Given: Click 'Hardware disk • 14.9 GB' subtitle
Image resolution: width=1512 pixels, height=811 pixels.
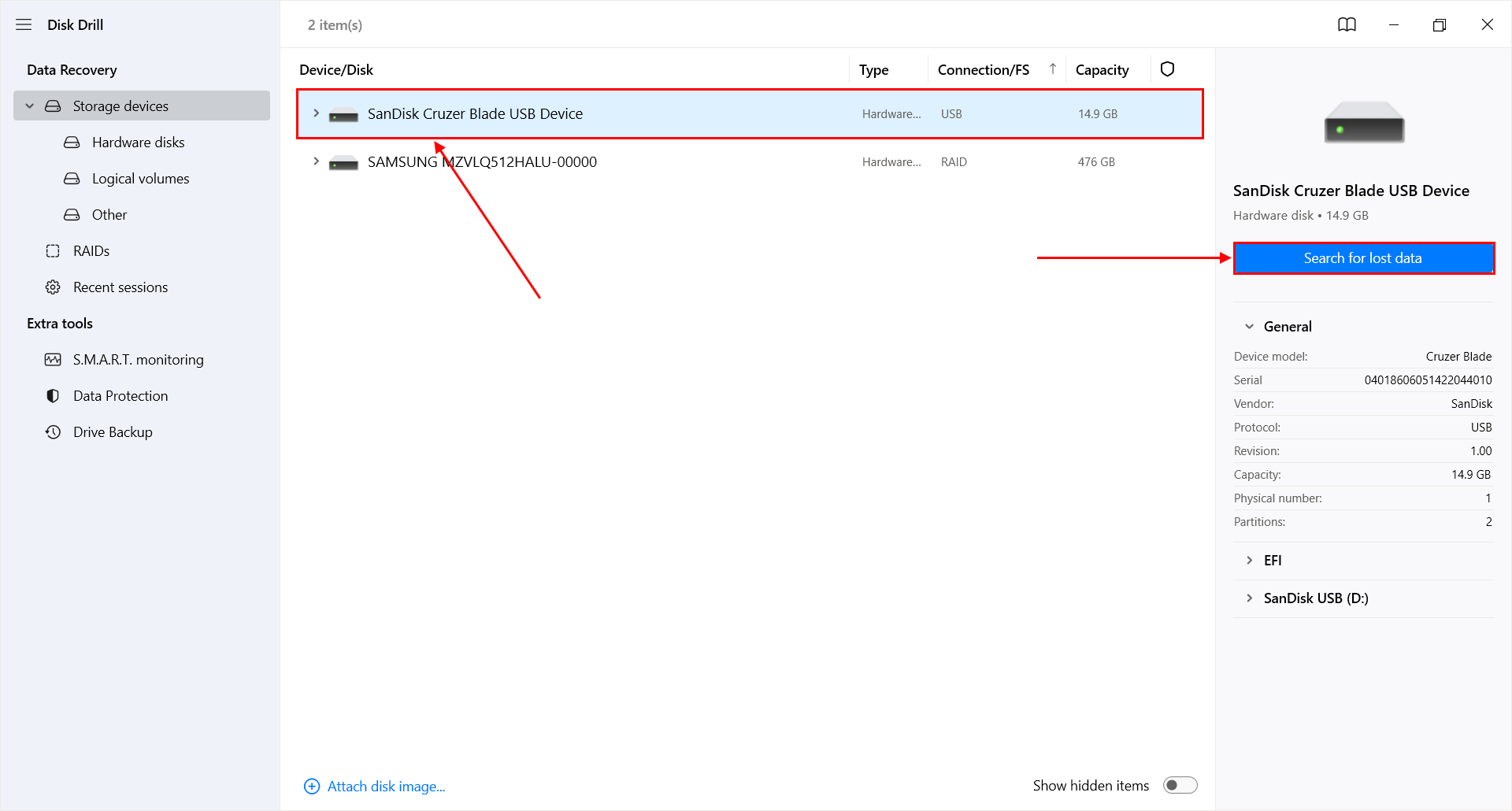Looking at the screenshot, I should click(x=1300, y=216).
